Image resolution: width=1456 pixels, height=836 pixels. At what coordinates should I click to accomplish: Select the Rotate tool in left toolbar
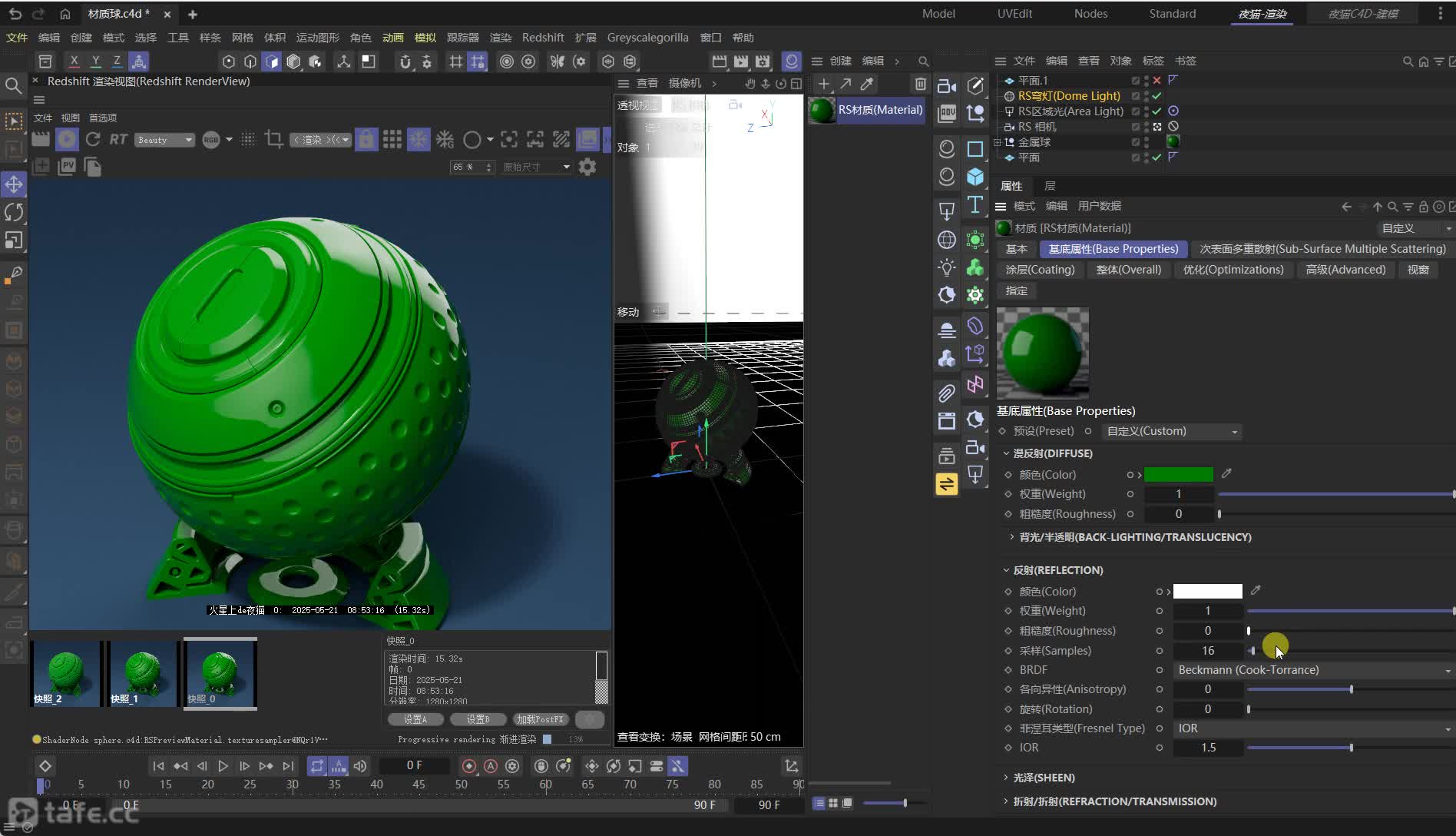pyautogui.click(x=14, y=212)
